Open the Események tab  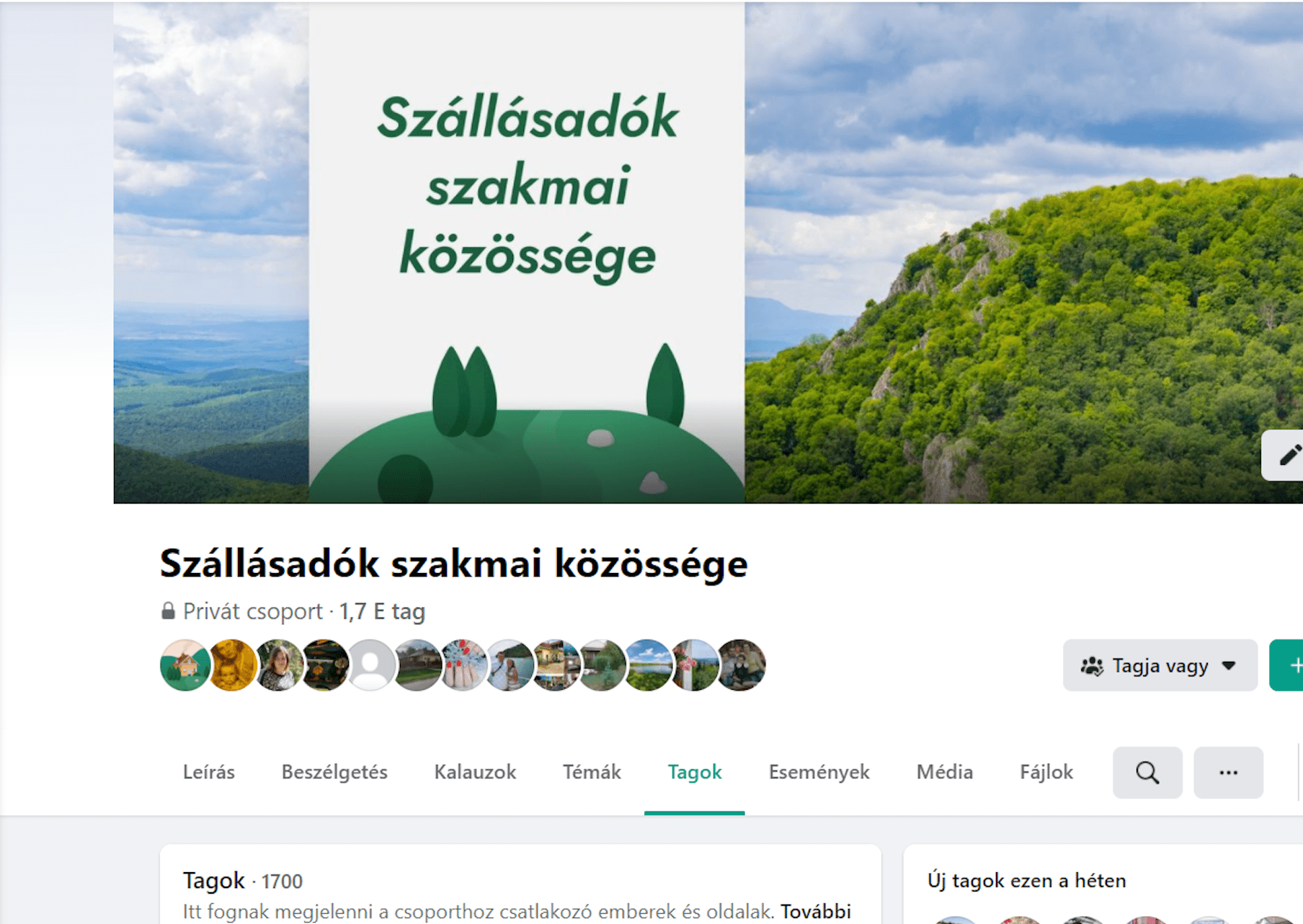pyautogui.click(x=819, y=772)
